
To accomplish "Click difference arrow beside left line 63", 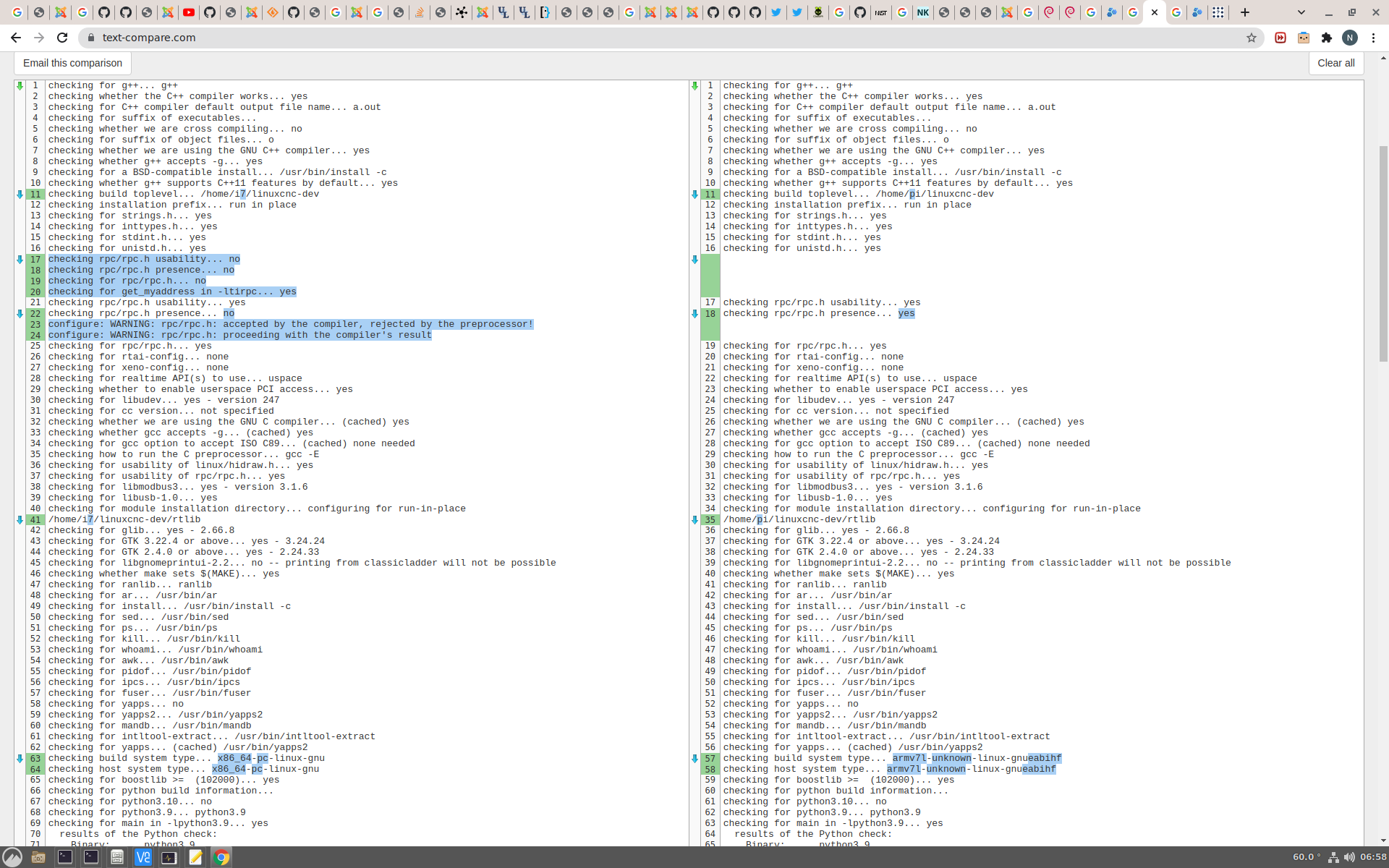I will click(x=20, y=758).
